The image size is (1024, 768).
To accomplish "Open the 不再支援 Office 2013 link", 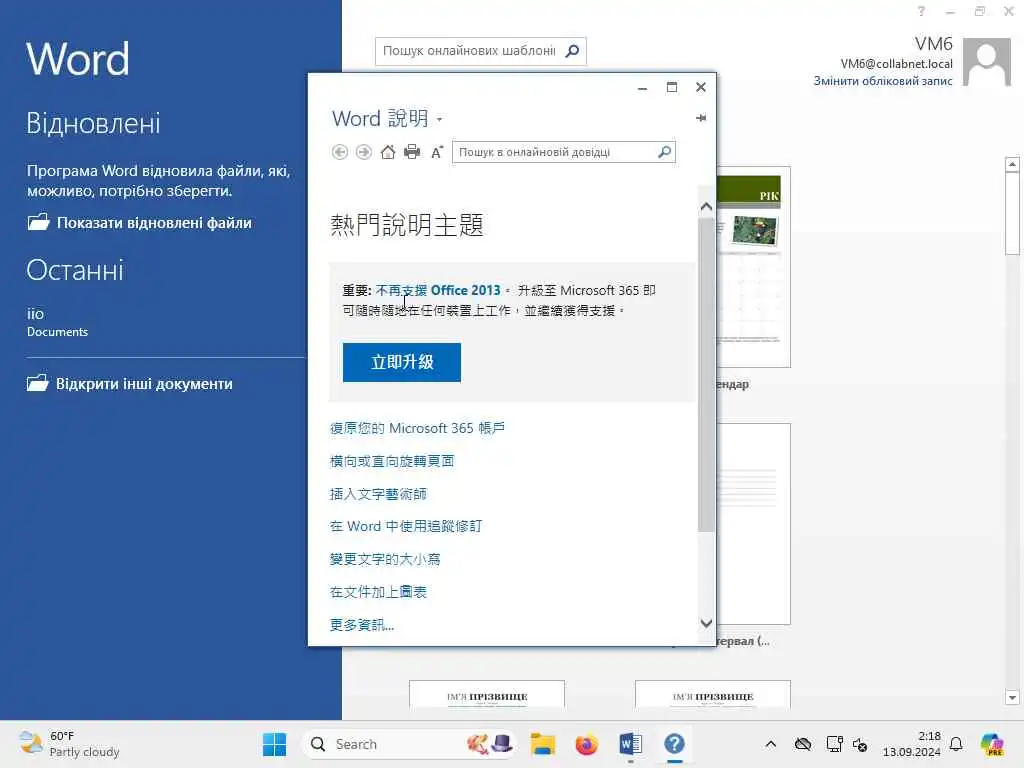I will tap(438, 290).
